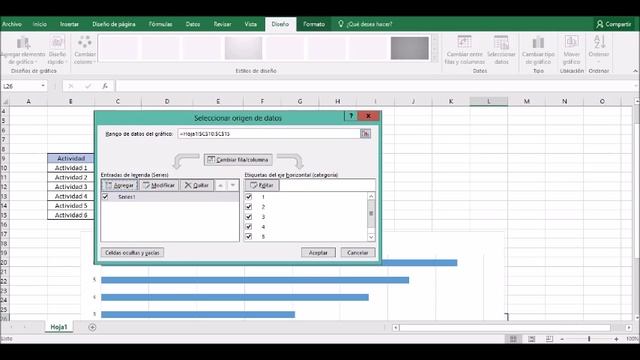The width and height of the screenshot is (640, 360).
Task: Open the Name Box dropdown arrow
Action: pyautogui.click(x=43, y=86)
